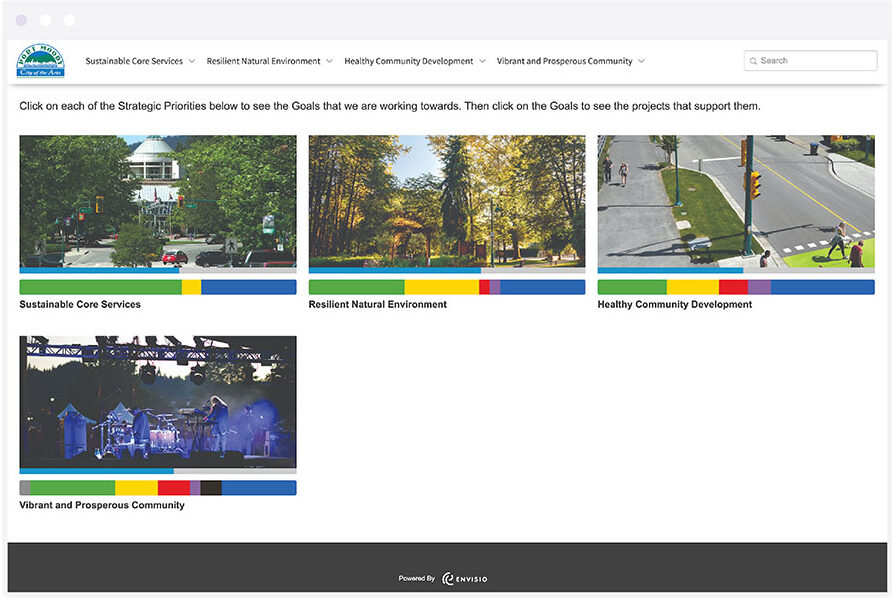Click the black segment of Vibrant and Prosperous Community bar
The image size is (894, 601).
(x=211, y=488)
